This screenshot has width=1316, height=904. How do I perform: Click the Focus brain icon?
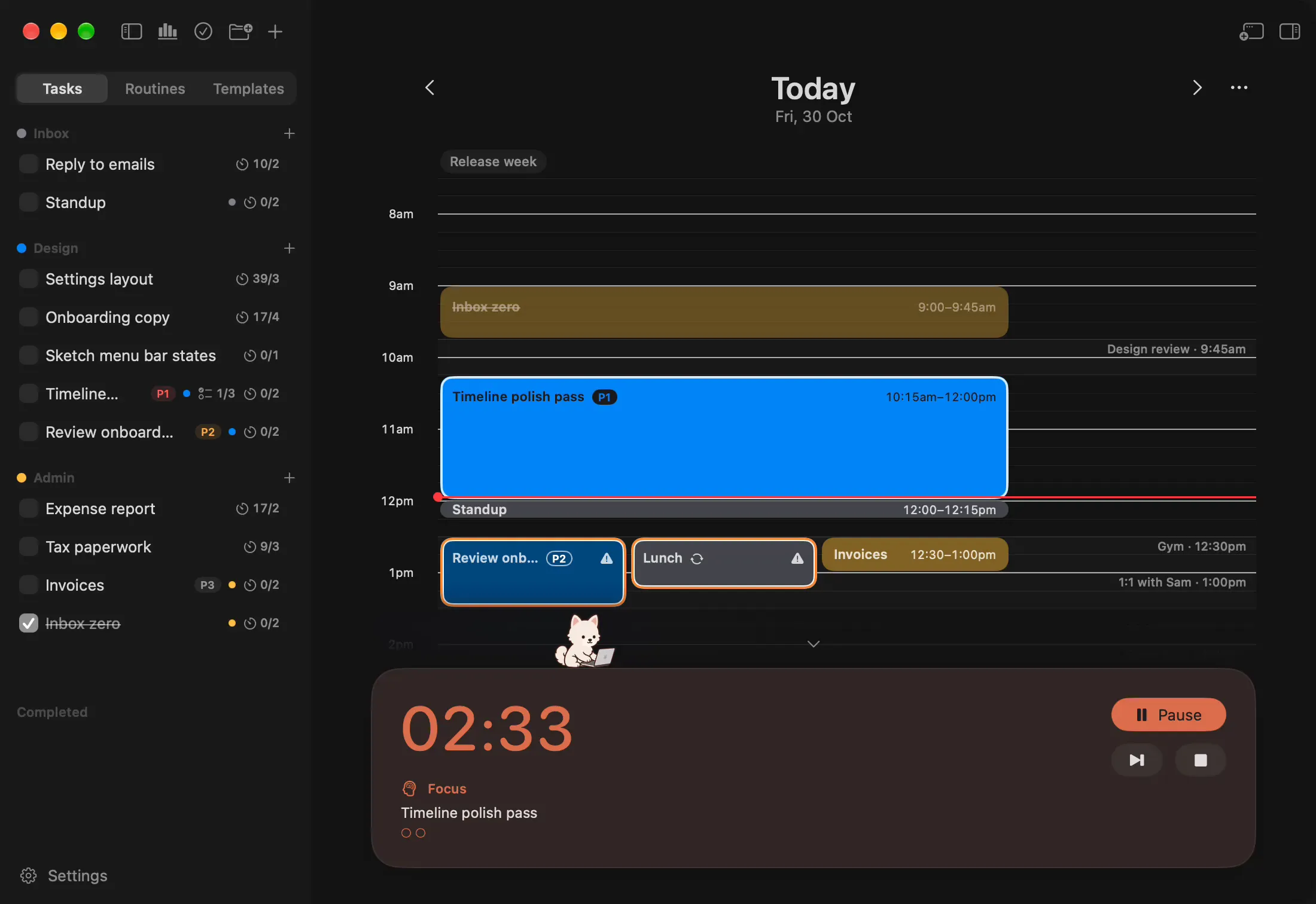[409, 789]
